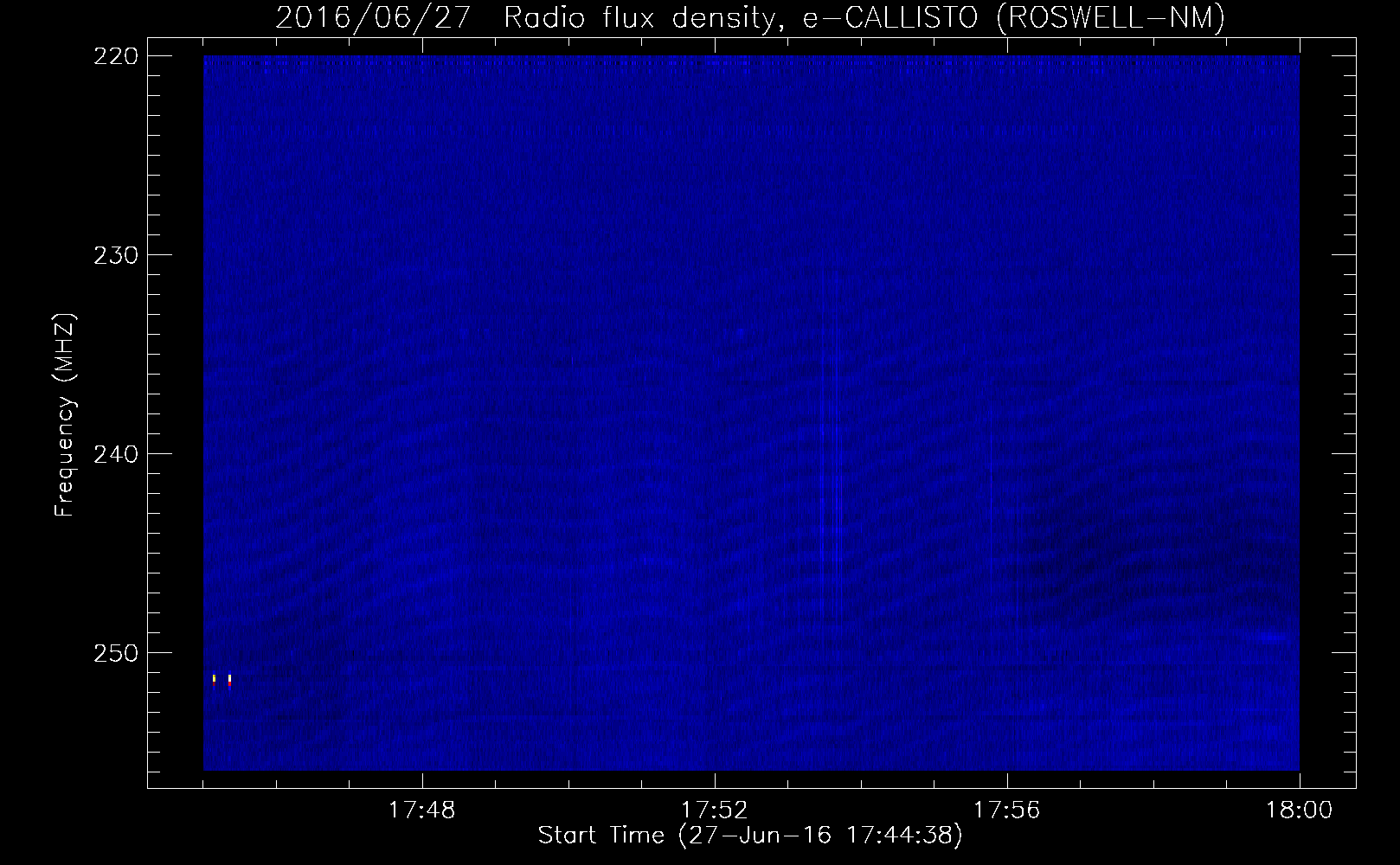Click the bright vertical burst streak near 17:53
Screen dimensions: 1400x865
pos(832,450)
